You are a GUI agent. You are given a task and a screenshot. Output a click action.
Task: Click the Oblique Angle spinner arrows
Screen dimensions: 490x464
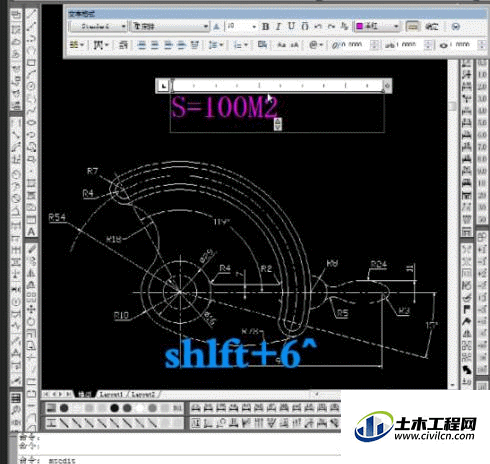(375, 45)
